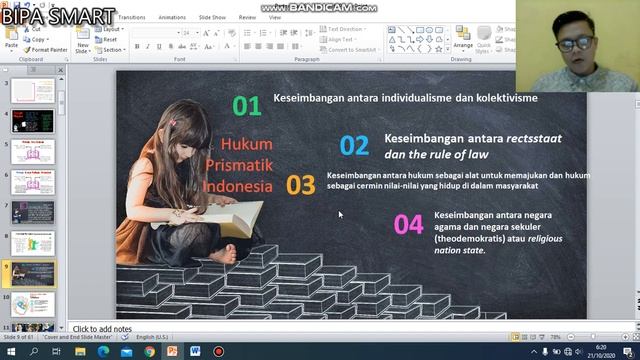640x360 pixels.
Task: Toggle italic formatting
Action: tap(148, 47)
